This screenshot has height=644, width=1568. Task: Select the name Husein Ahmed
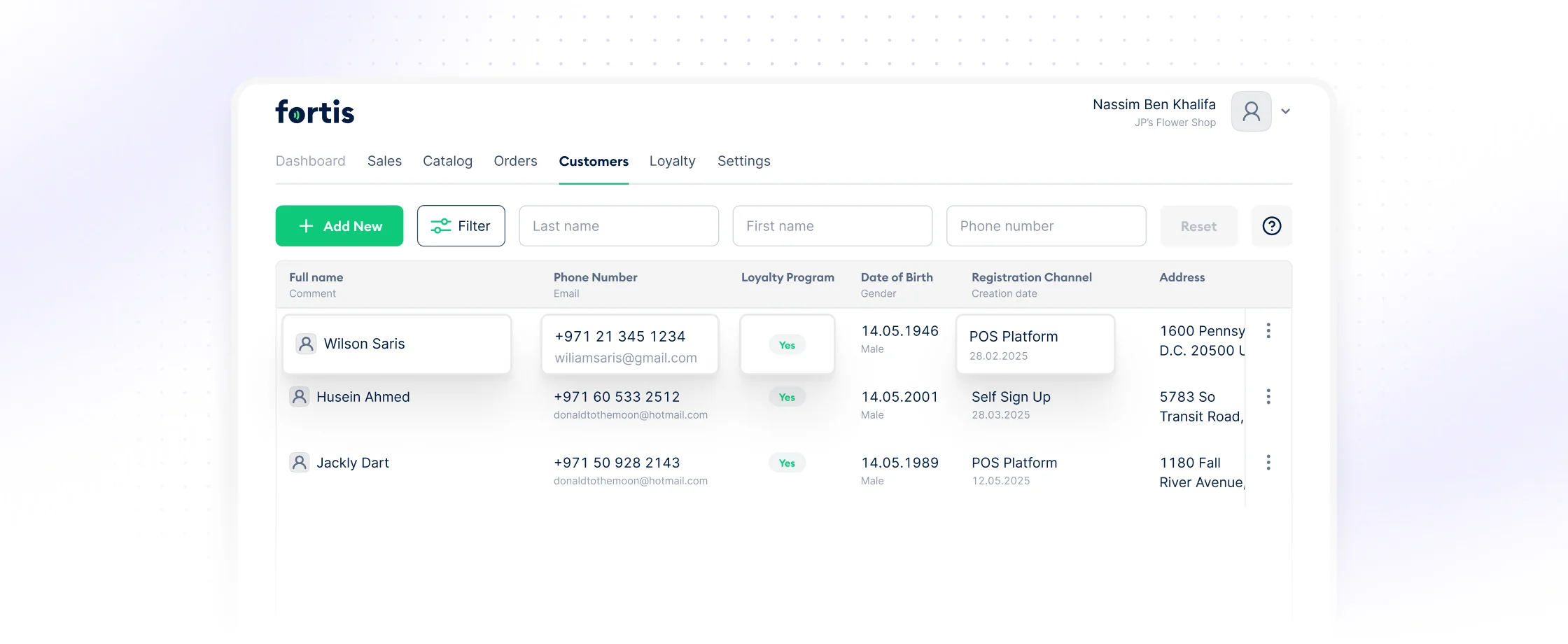(x=363, y=397)
